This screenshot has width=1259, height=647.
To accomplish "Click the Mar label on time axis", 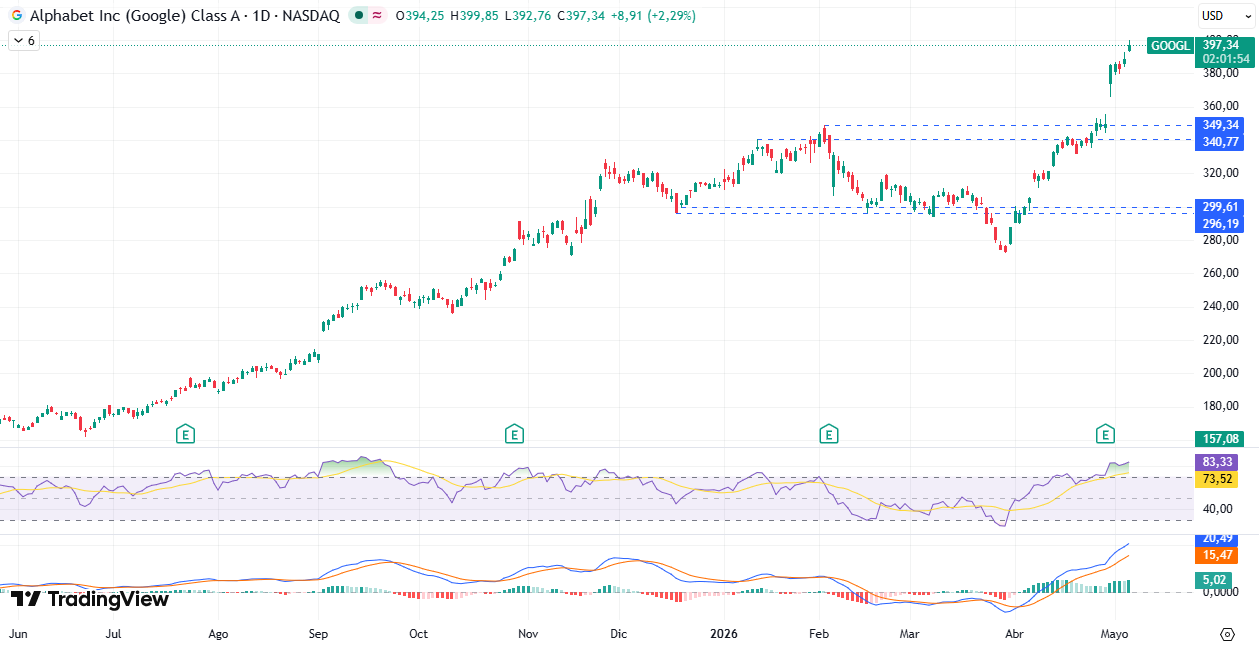I will click(x=909, y=634).
